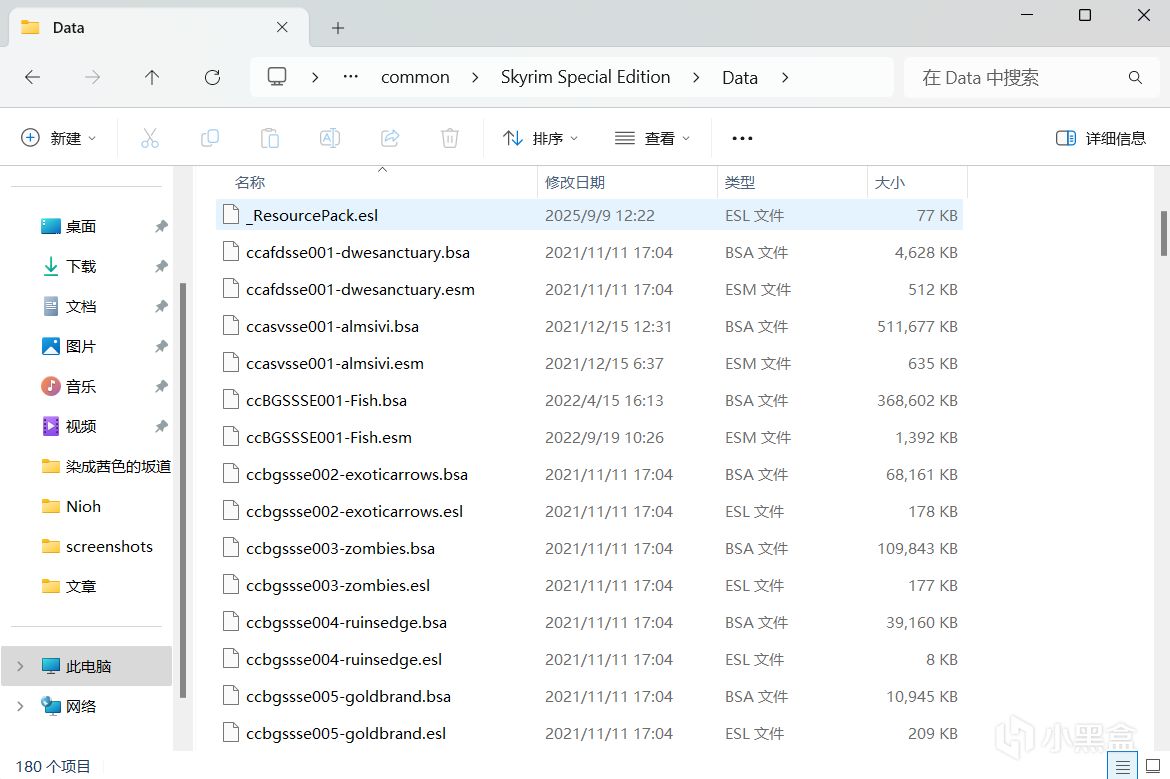Click the Share icon in toolbar

click(390, 138)
